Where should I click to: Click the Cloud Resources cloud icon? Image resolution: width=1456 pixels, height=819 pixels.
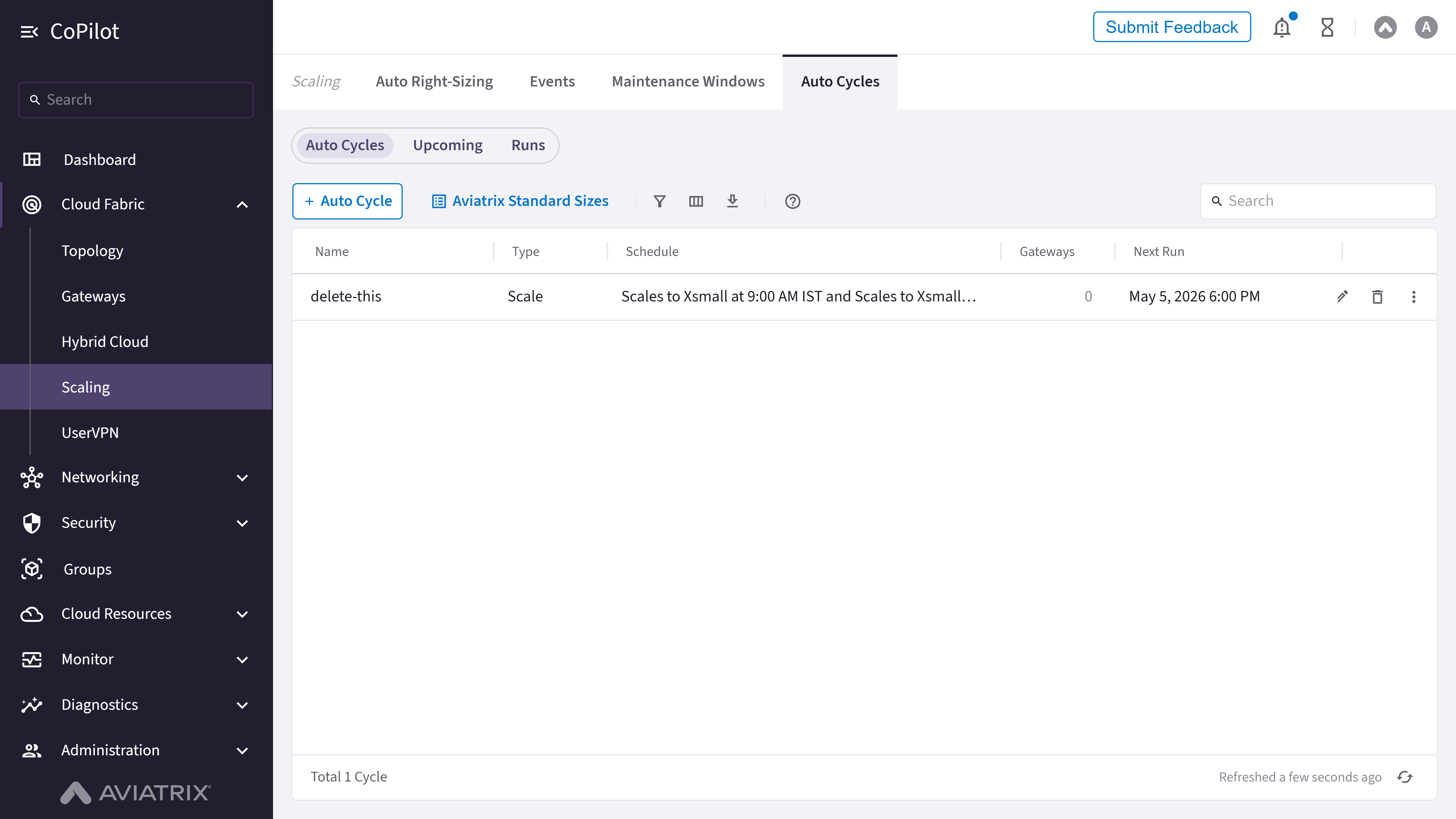pos(32,614)
